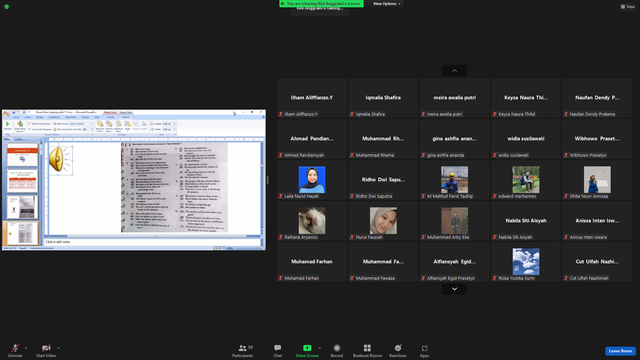
Task: Click Leave Room button
Action: click(x=620, y=351)
